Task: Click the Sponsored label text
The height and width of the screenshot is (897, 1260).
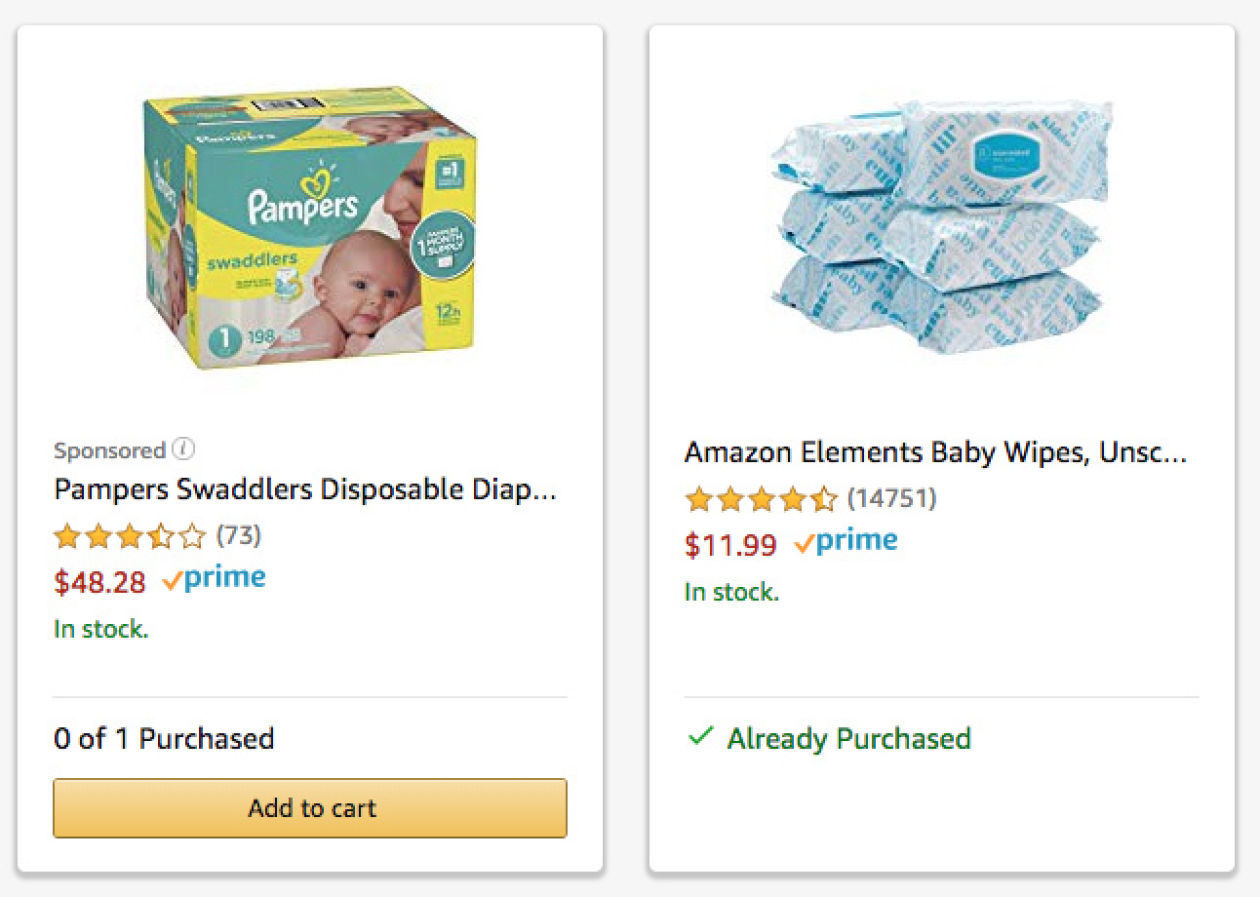Action: coord(110,451)
